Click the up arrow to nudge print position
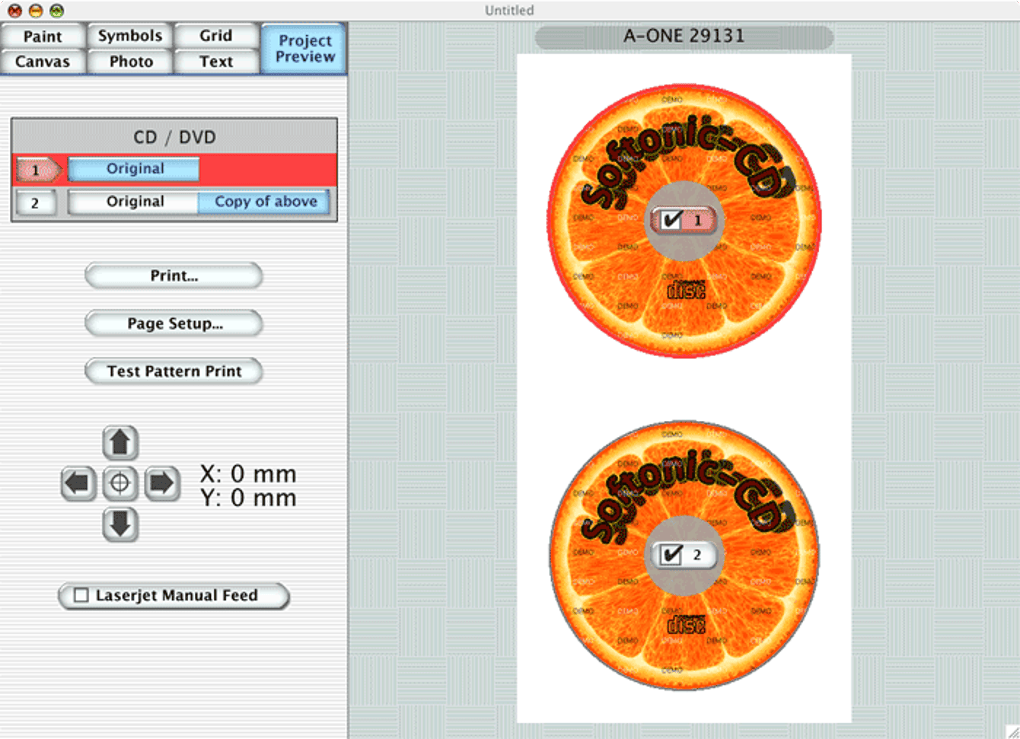The width and height of the screenshot is (1020, 739). point(120,442)
